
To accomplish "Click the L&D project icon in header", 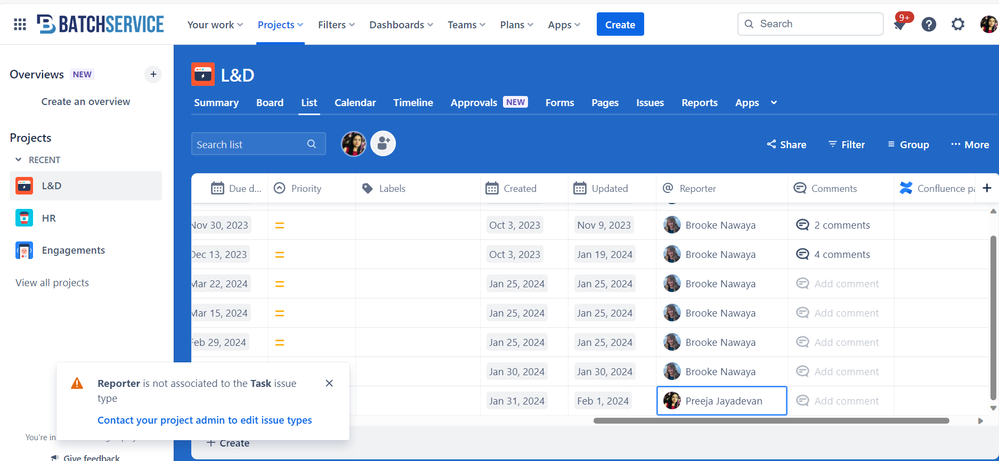I will pos(203,74).
